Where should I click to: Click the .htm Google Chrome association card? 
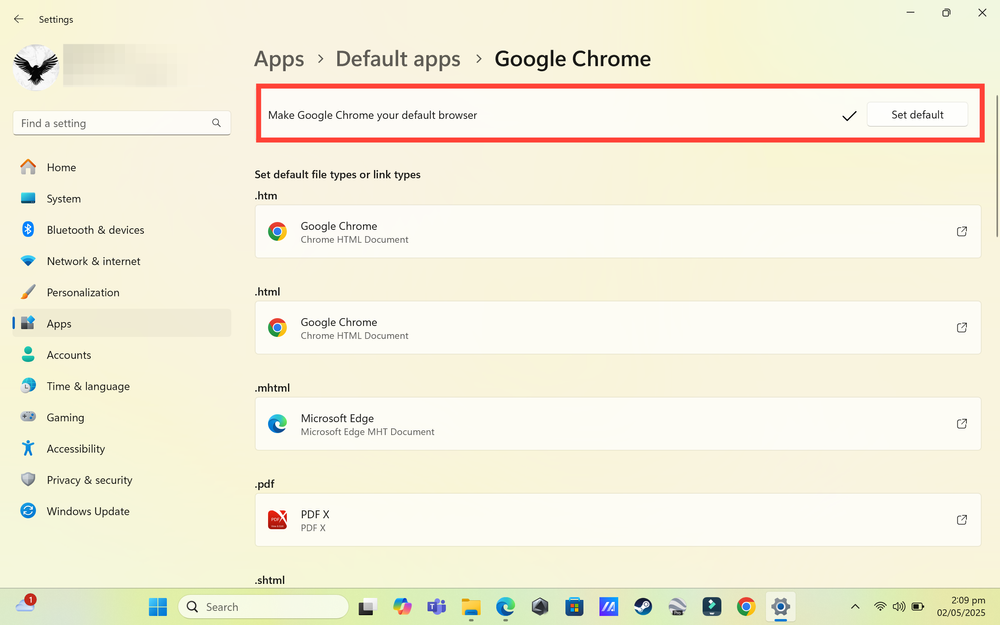click(x=618, y=232)
